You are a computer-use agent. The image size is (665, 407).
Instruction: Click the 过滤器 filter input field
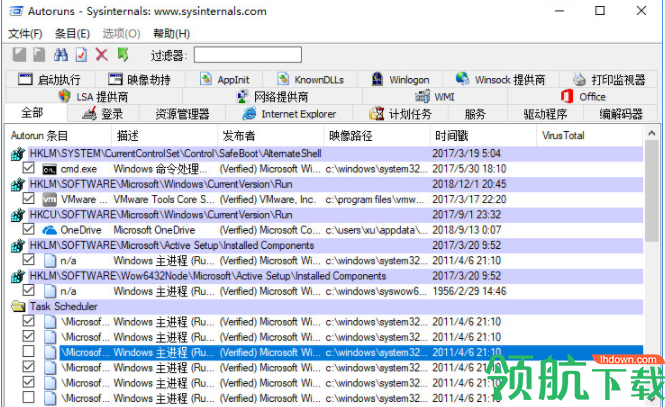point(248,55)
